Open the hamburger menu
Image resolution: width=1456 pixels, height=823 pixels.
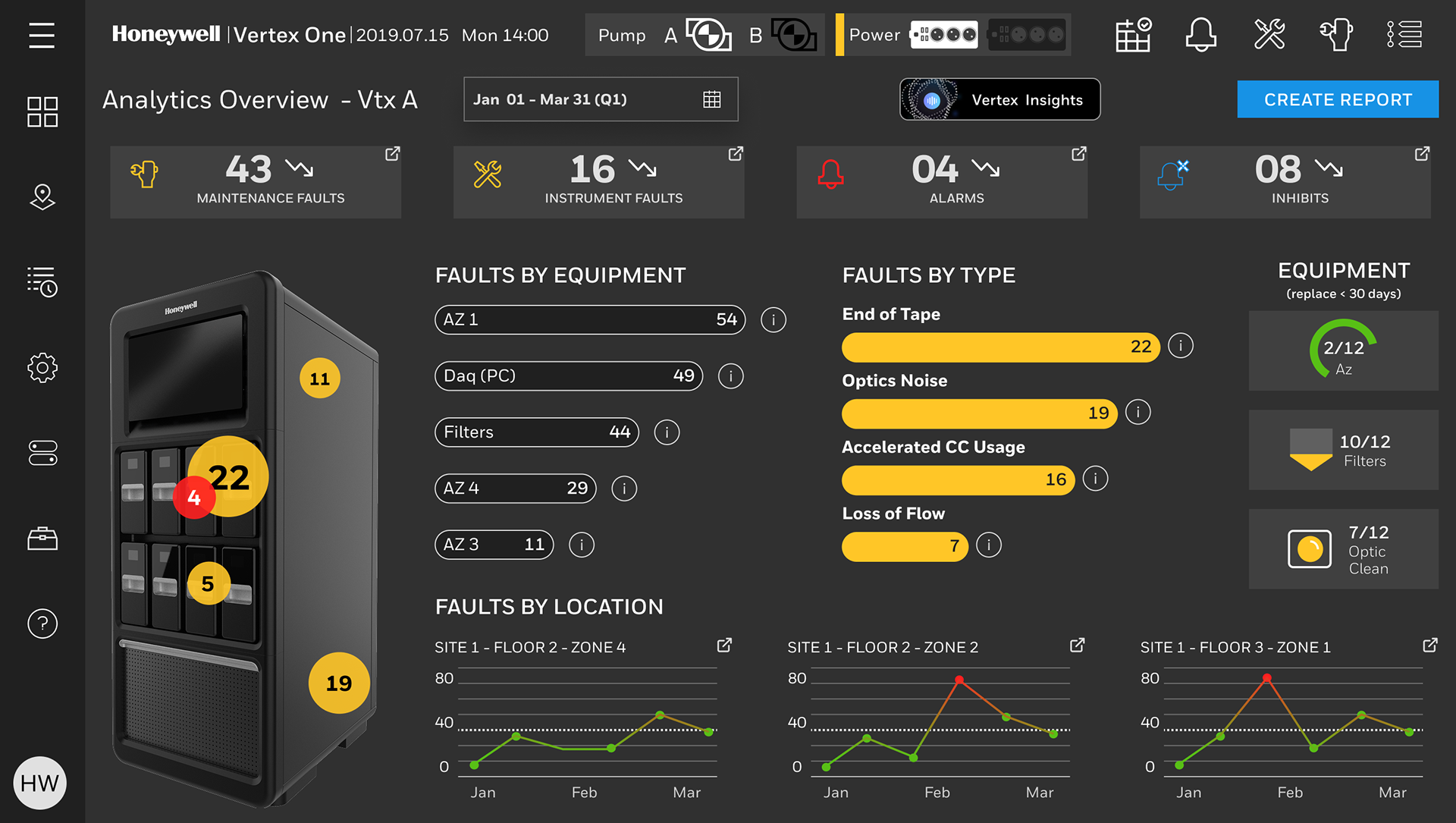42,36
